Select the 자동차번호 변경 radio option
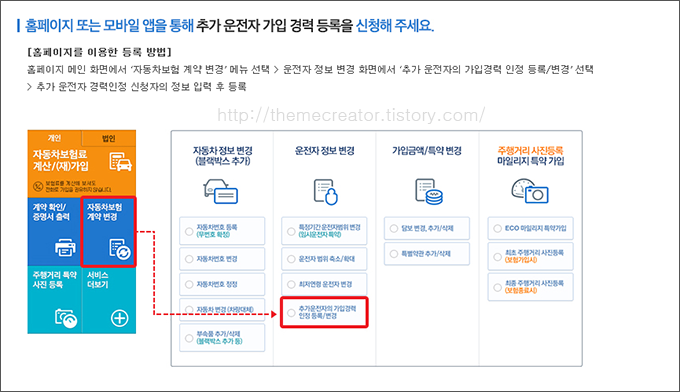 222,259
